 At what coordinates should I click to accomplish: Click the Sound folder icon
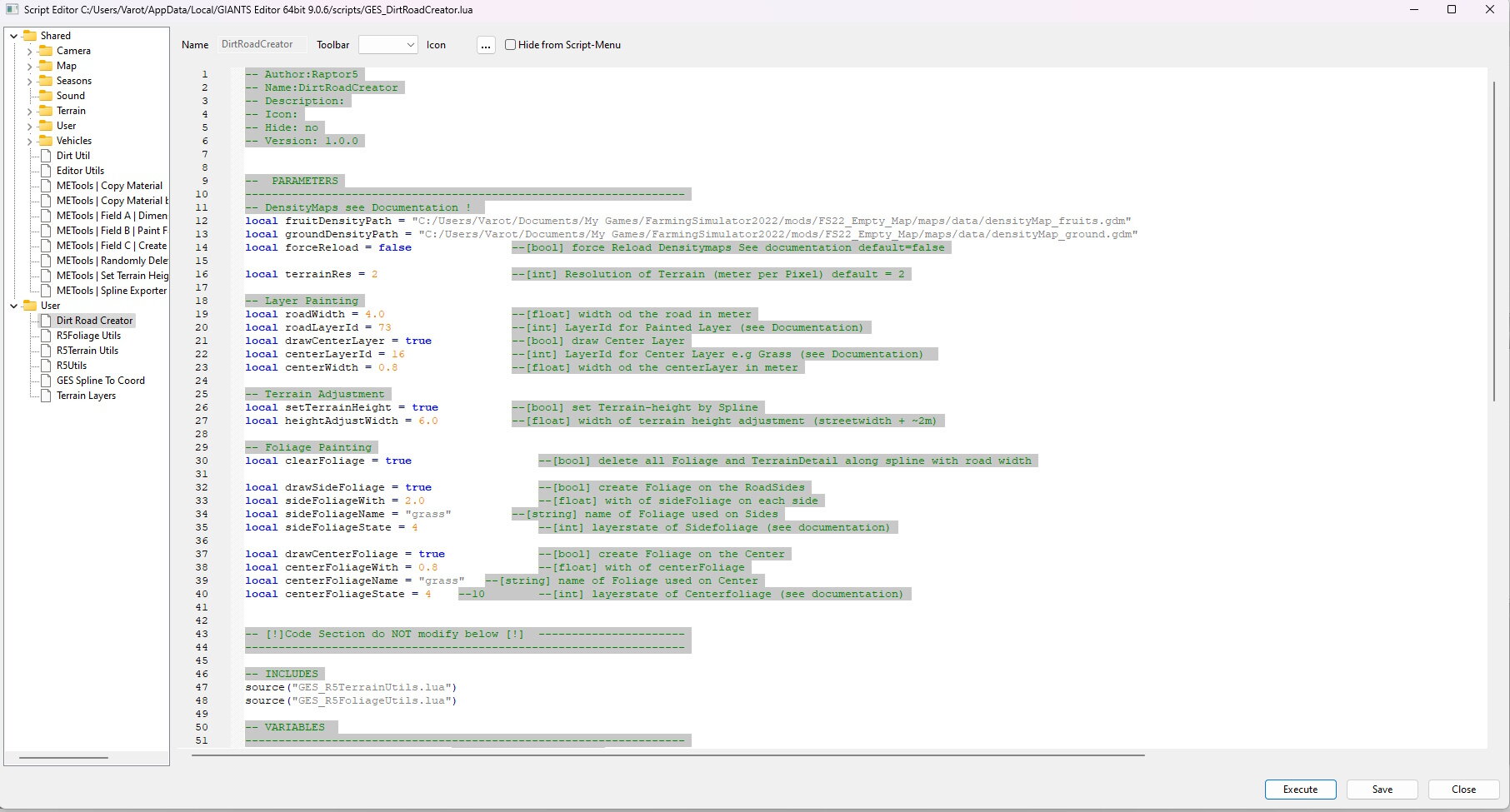tap(46, 96)
